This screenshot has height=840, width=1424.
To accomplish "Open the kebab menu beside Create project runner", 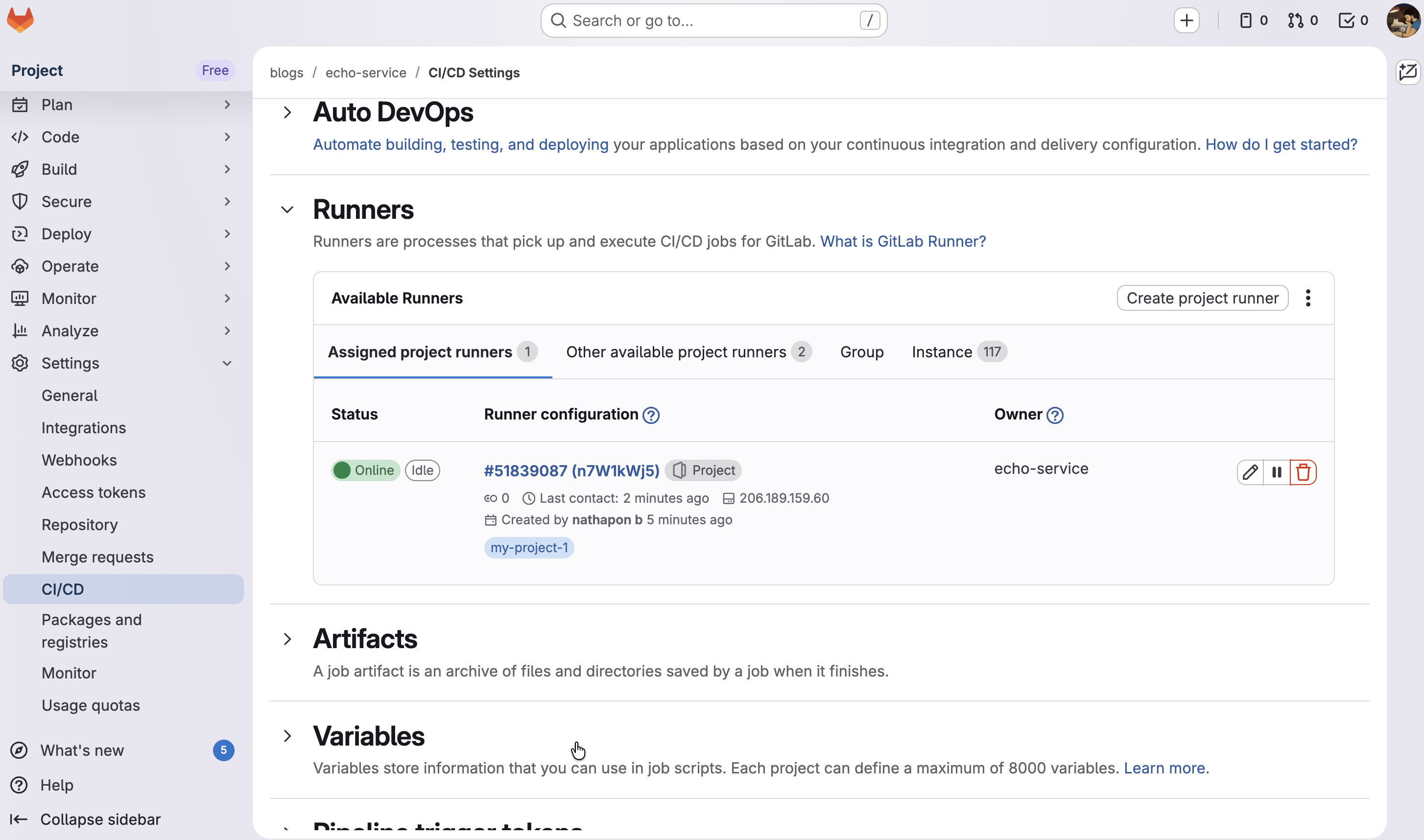I will coord(1308,298).
